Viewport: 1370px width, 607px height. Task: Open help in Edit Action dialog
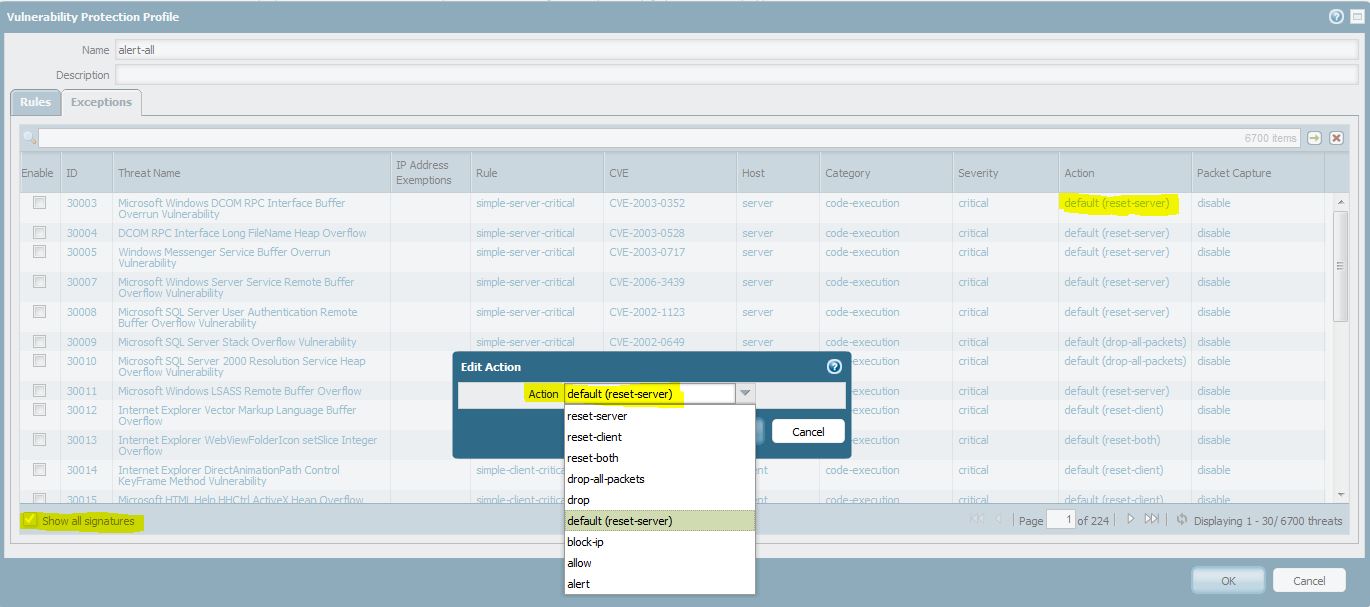834,367
